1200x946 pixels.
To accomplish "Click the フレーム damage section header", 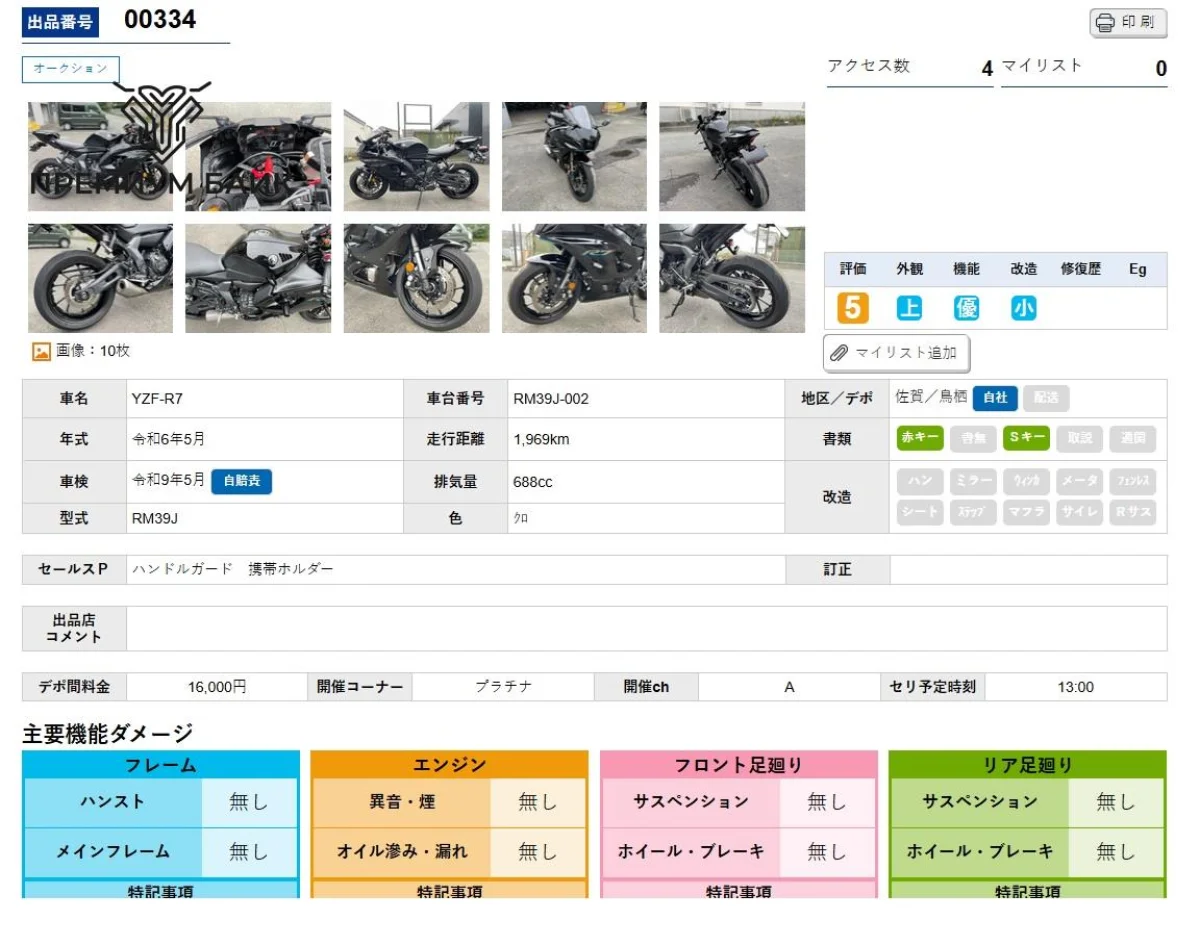I will click(160, 765).
